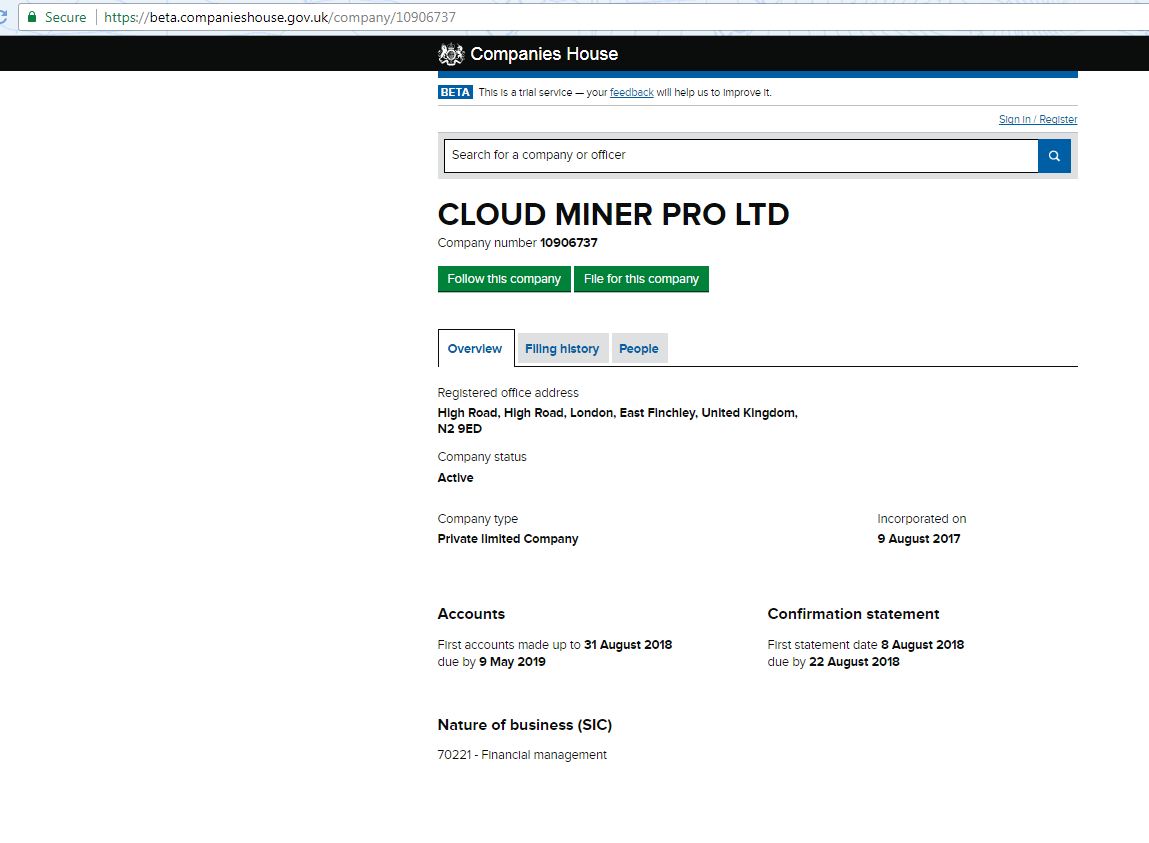This screenshot has height=843, width=1149.
Task: Click Nature of business (SIC) heading
Action: 525,725
